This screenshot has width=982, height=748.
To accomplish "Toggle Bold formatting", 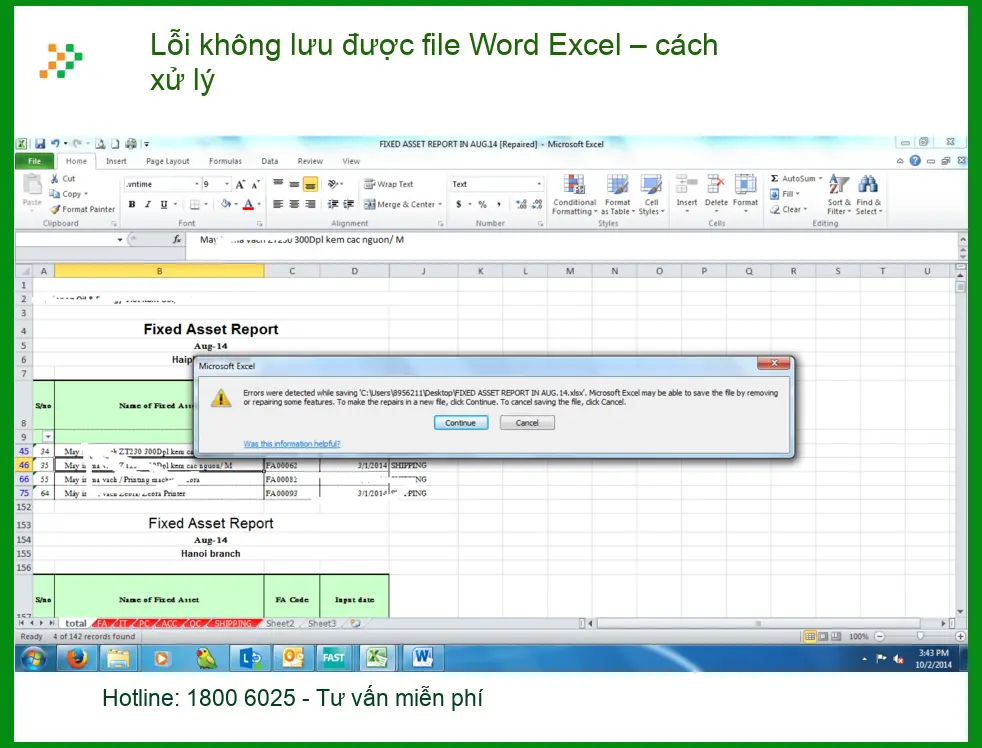I will tap(132, 204).
